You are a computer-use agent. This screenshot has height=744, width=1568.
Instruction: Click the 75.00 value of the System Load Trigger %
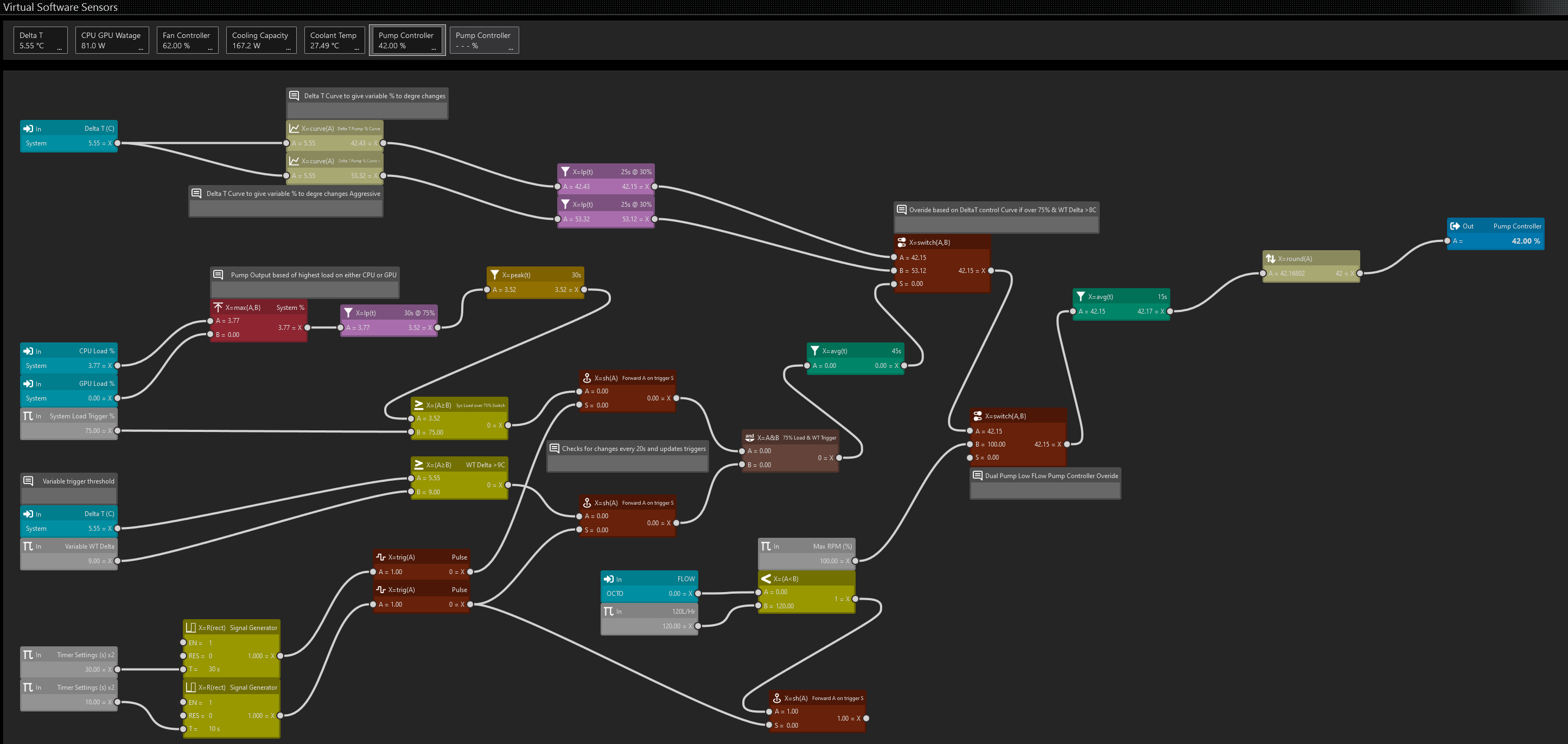[92, 430]
